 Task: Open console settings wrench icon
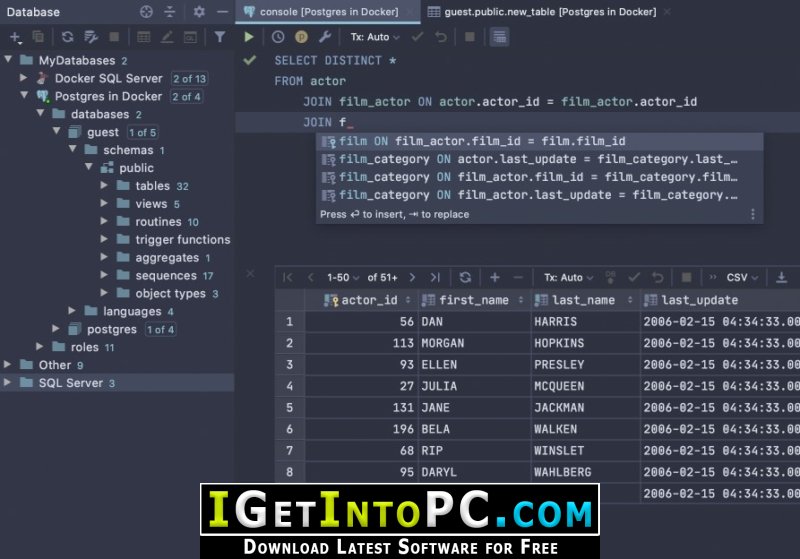click(x=324, y=37)
